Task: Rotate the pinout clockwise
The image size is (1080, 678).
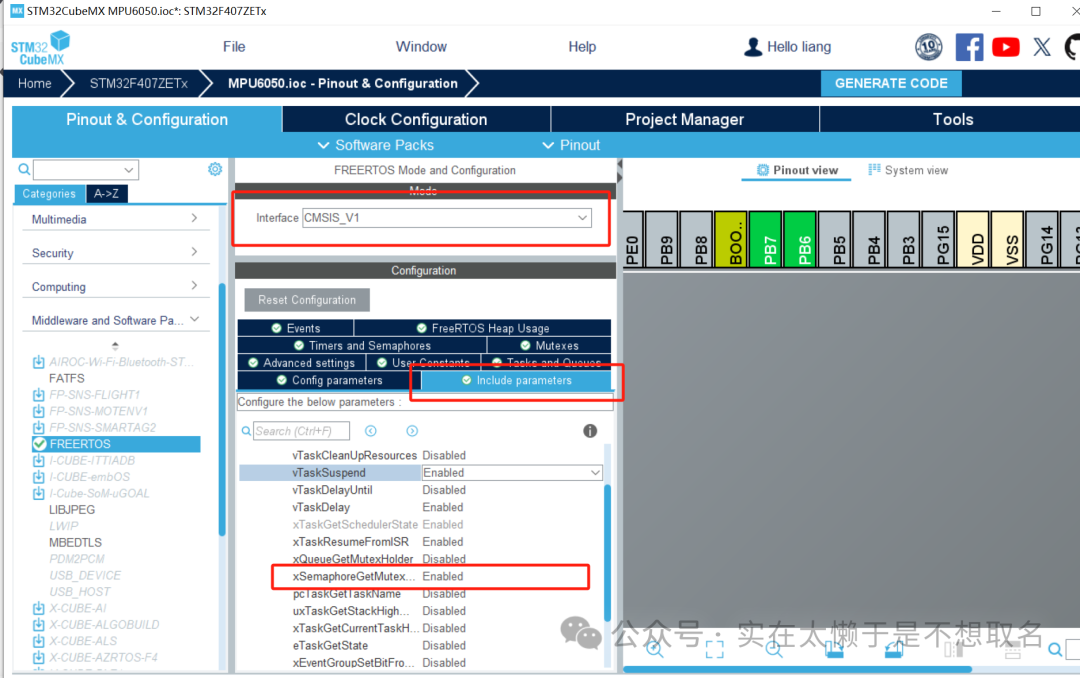Action: point(834,648)
